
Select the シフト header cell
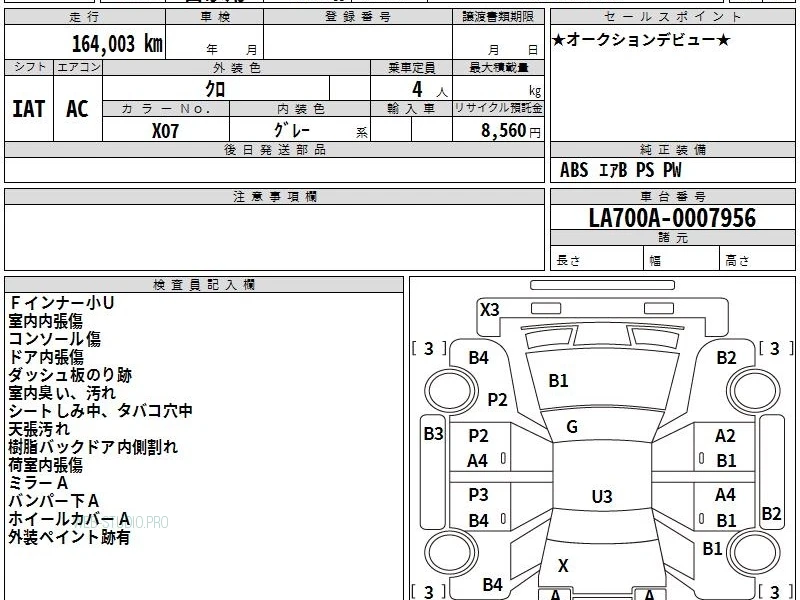click(29, 67)
